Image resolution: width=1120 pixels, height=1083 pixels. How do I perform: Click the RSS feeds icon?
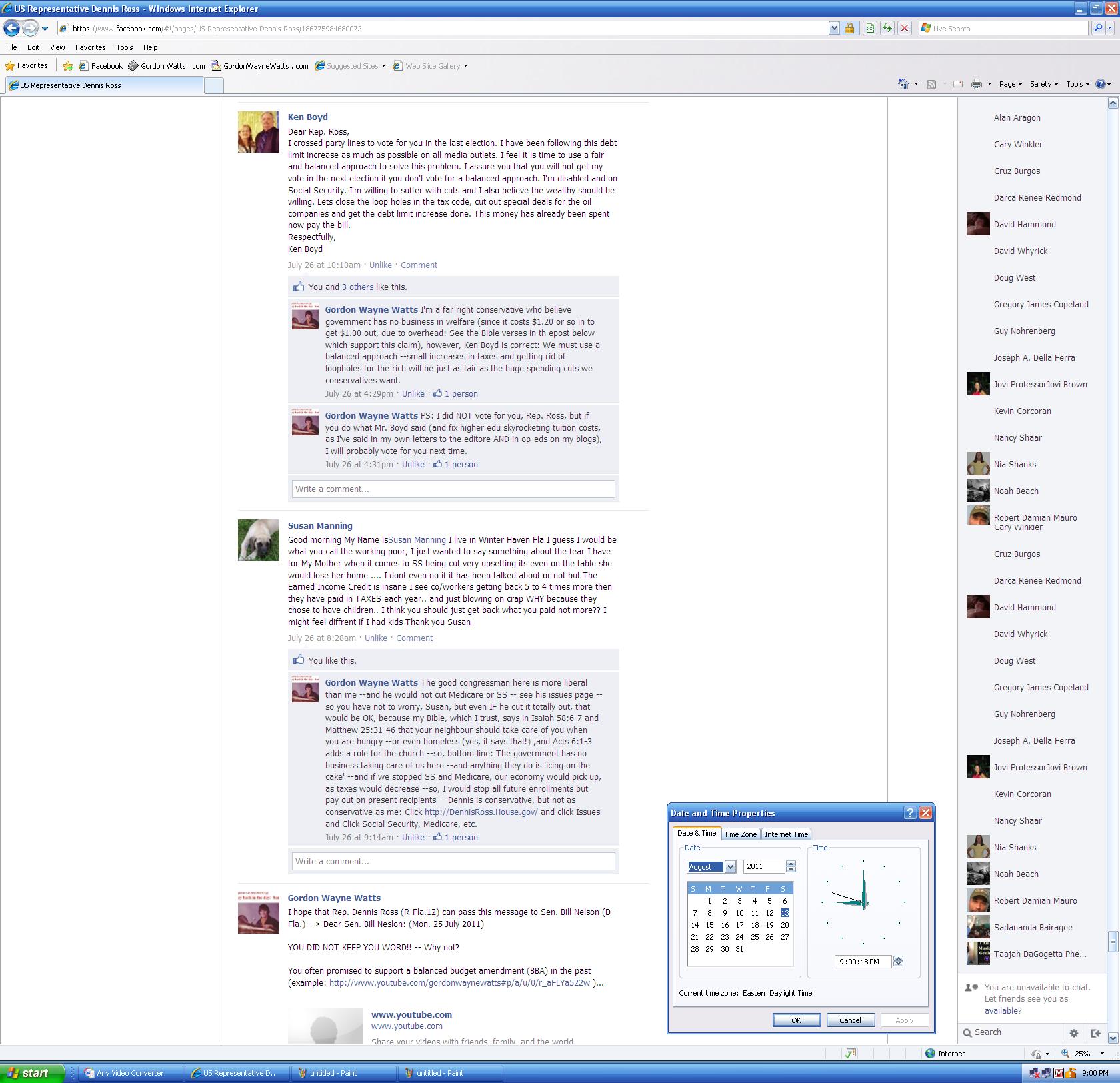(x=931, y=84)
